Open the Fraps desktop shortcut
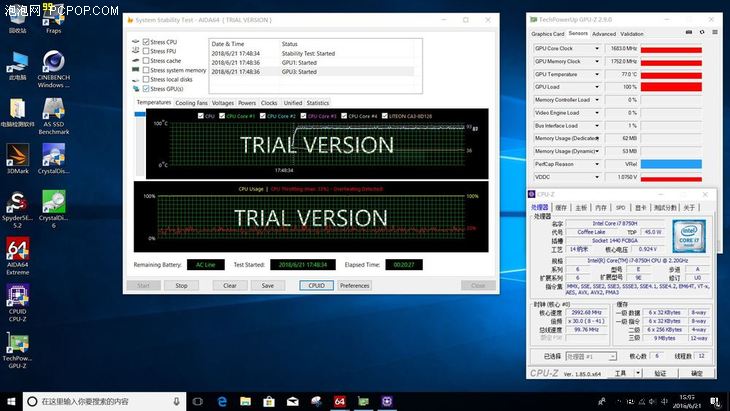730x411 pixels. (x=53, y=18)
